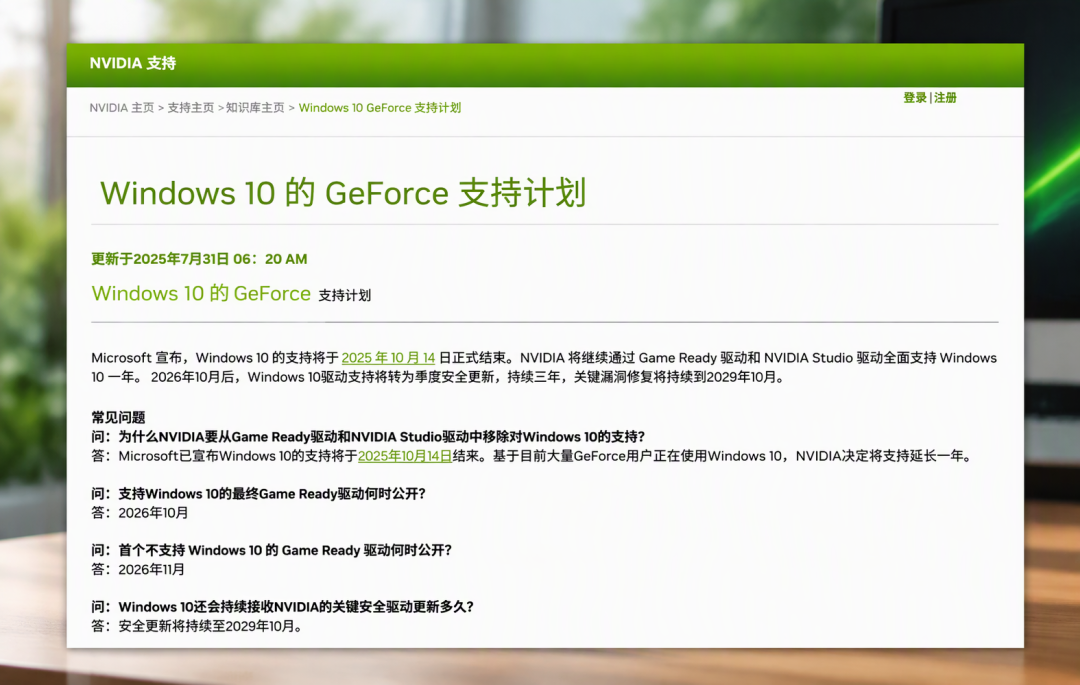
Task: Click the subheading below the update date
Action: tap(231, 294)
